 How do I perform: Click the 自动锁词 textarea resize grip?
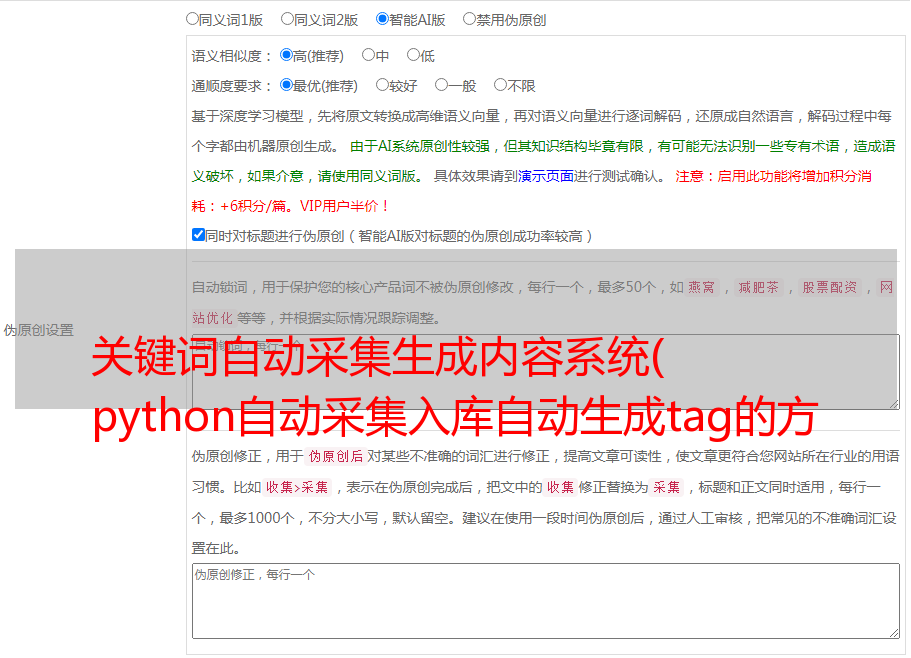894,404
